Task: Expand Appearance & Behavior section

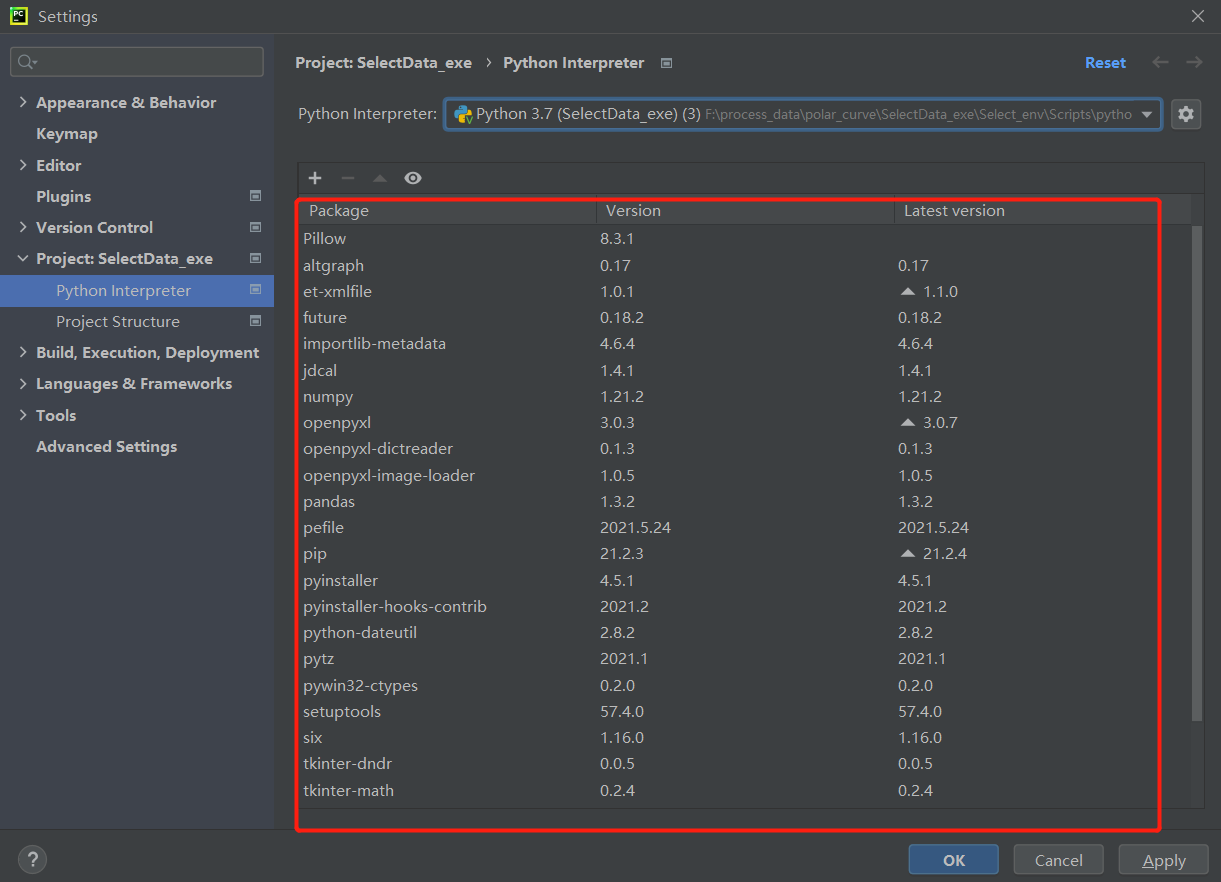Action: pos(23,103)
